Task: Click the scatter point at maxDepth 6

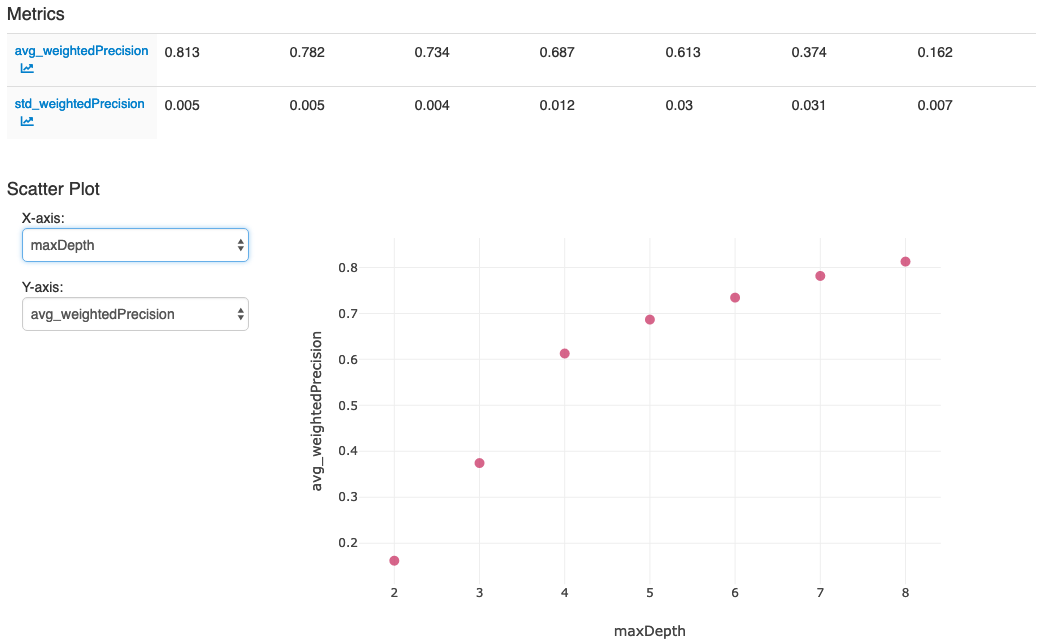Action: point(735,298)
